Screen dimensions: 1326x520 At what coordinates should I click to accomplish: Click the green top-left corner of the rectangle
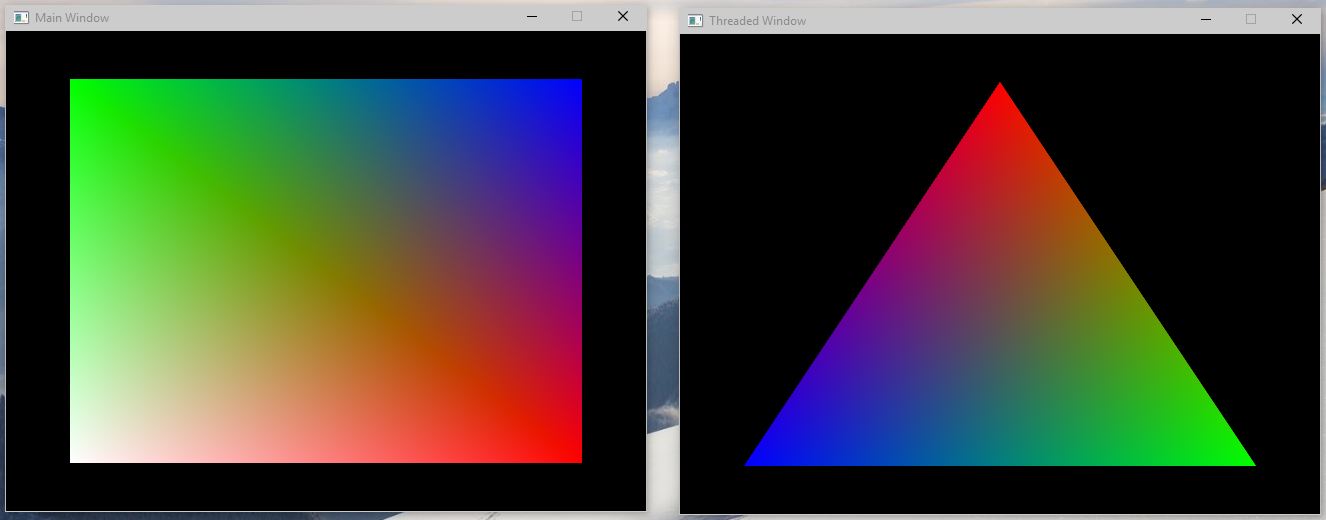click(76, 85)
